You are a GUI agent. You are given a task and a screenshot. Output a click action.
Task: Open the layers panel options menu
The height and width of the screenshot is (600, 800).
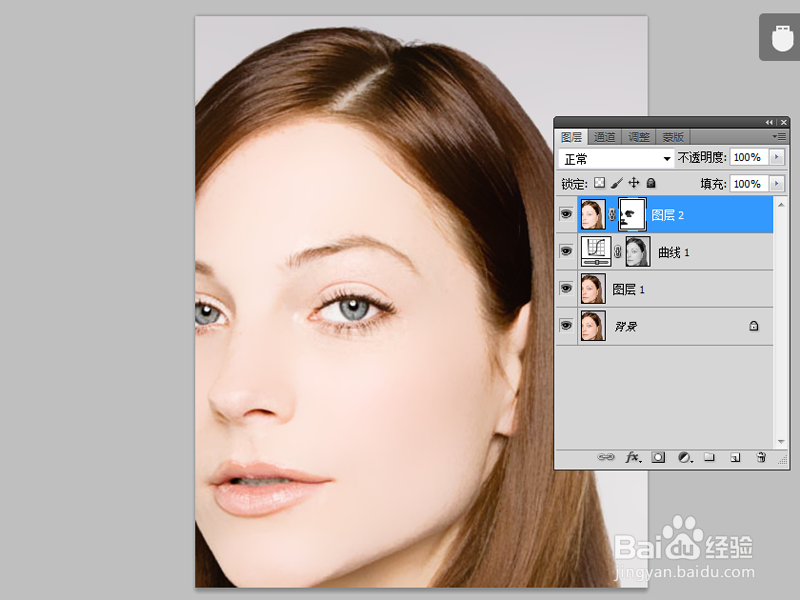coord(779,136)
